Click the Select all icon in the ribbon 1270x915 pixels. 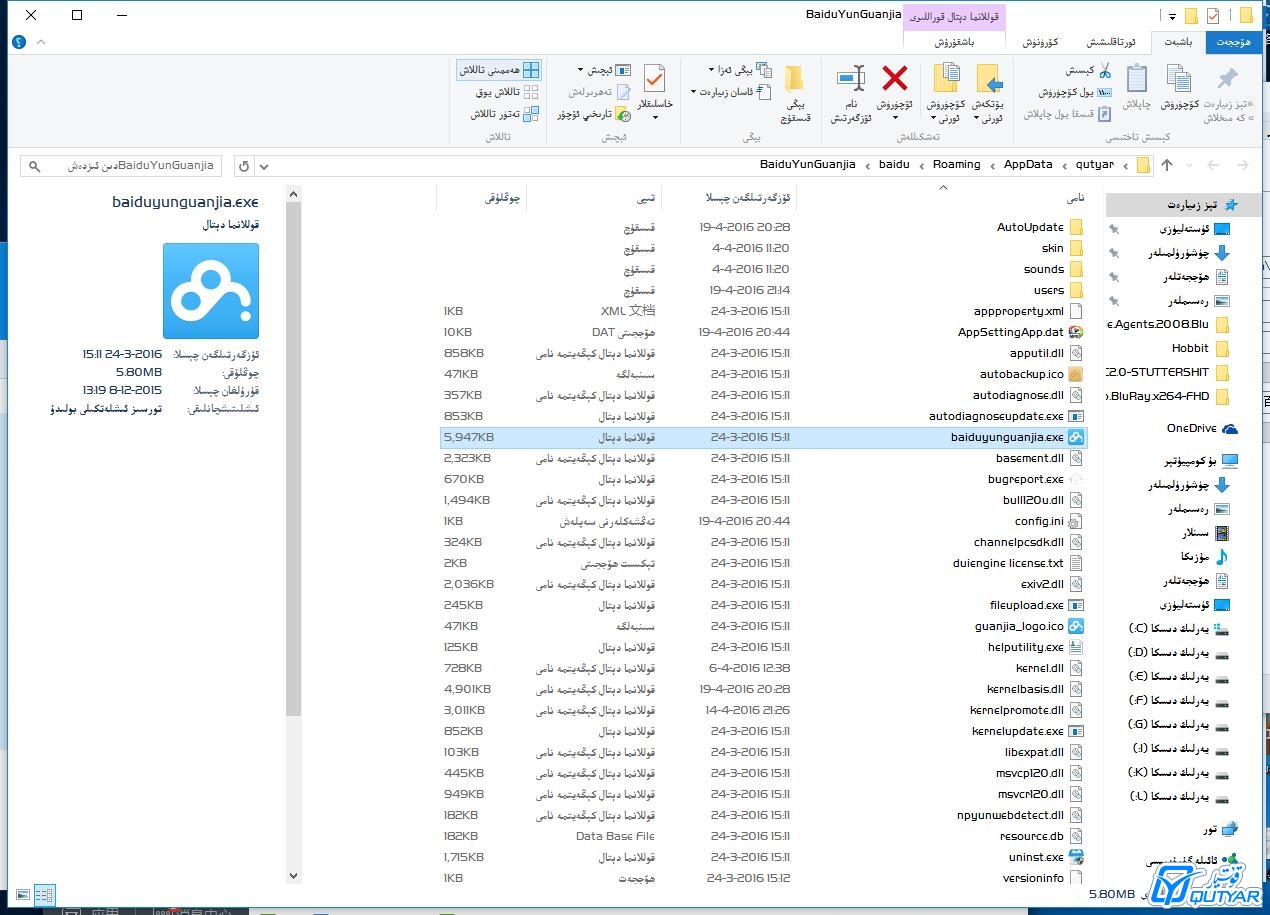(x=531, y=70)
